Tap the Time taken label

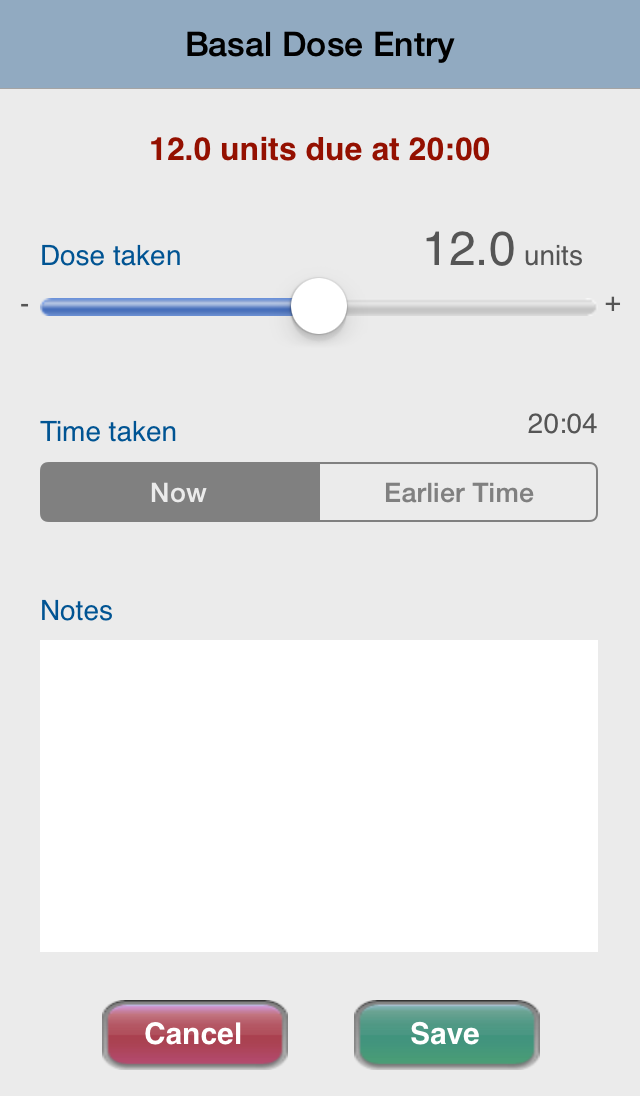point(108,431)
